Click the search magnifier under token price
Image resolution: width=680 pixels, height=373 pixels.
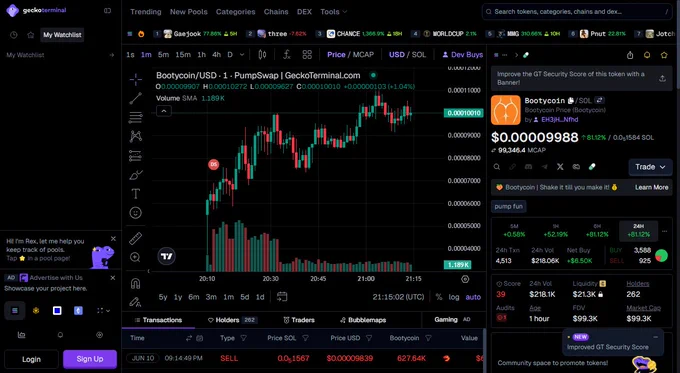pos(497,167)
